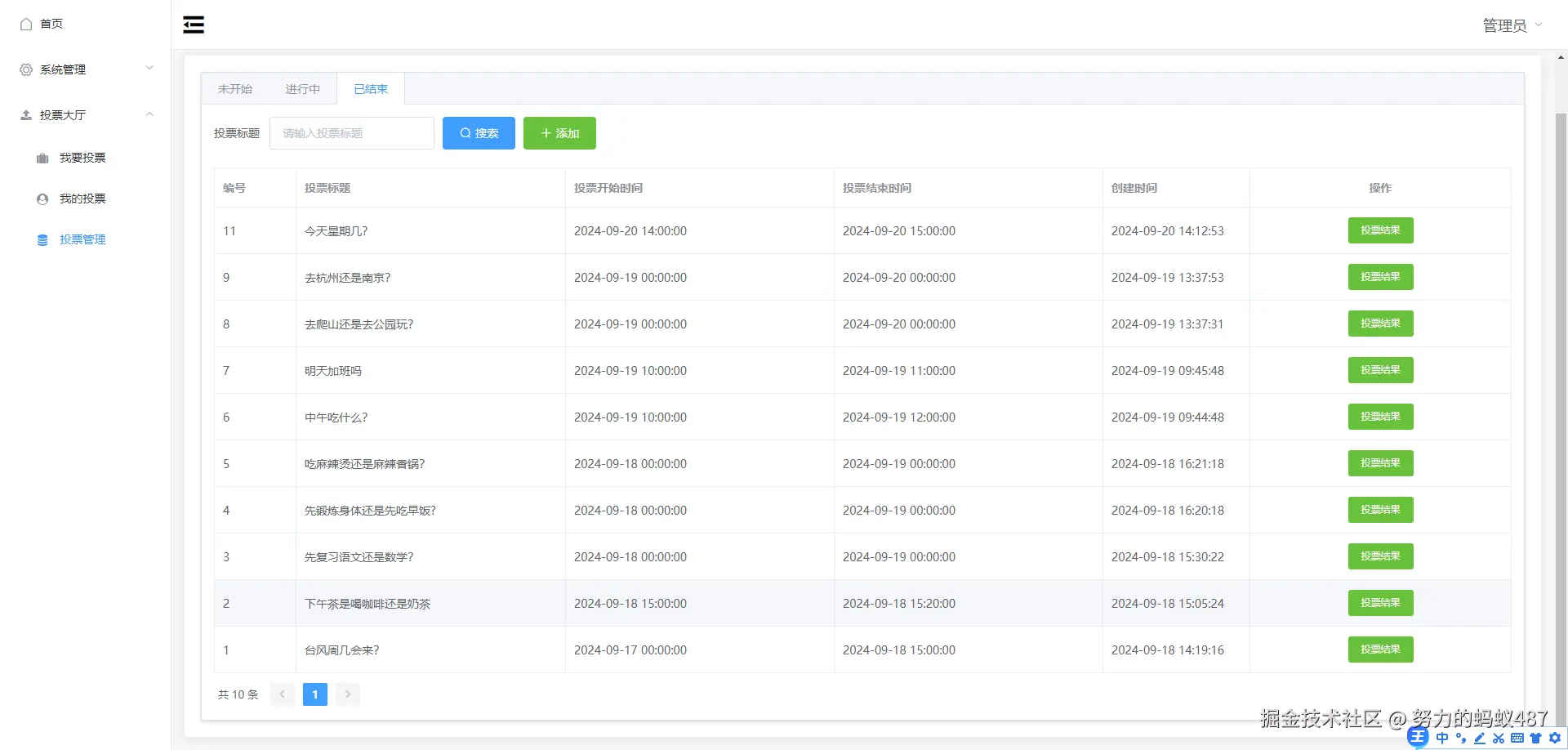
Task: Go to next page with right arrow
Action: click(x=348, y=694)
